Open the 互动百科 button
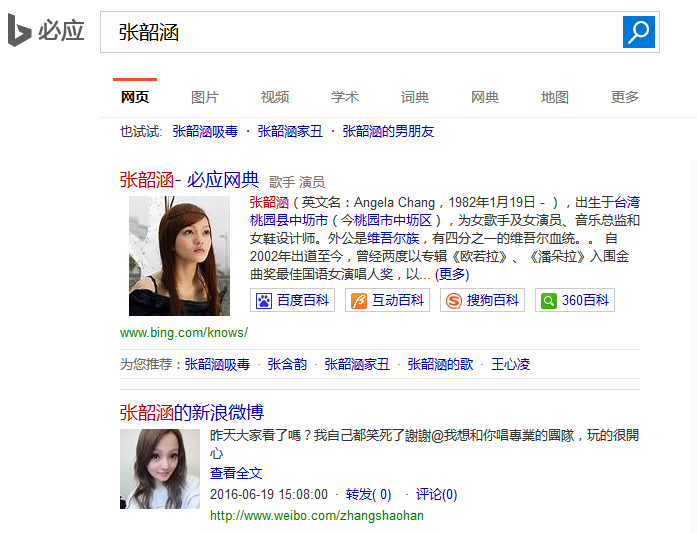 pyautogui.click(x=387, y=300)
